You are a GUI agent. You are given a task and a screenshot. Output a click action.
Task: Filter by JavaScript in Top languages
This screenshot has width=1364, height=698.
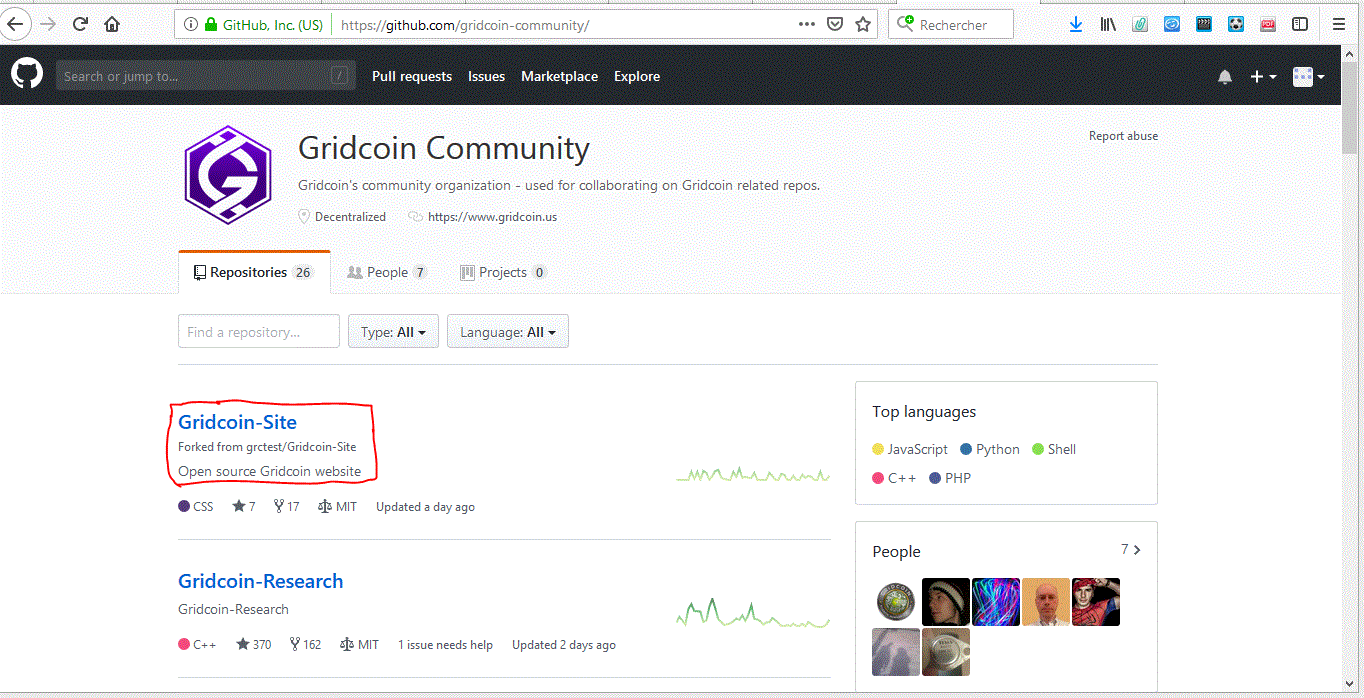point(910,449)
